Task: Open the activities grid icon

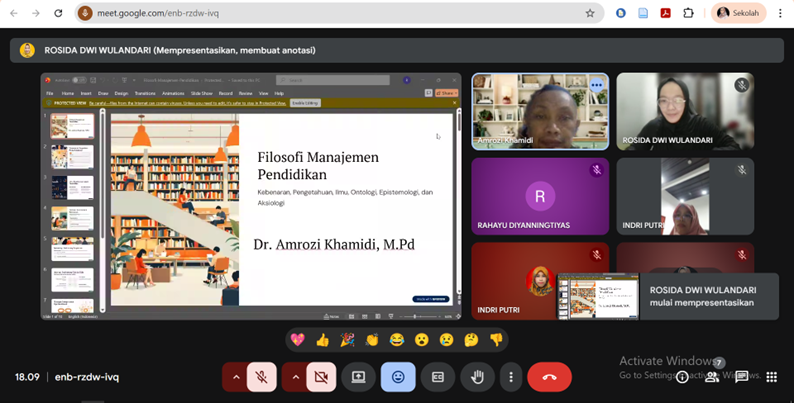Action: [771, 377]
